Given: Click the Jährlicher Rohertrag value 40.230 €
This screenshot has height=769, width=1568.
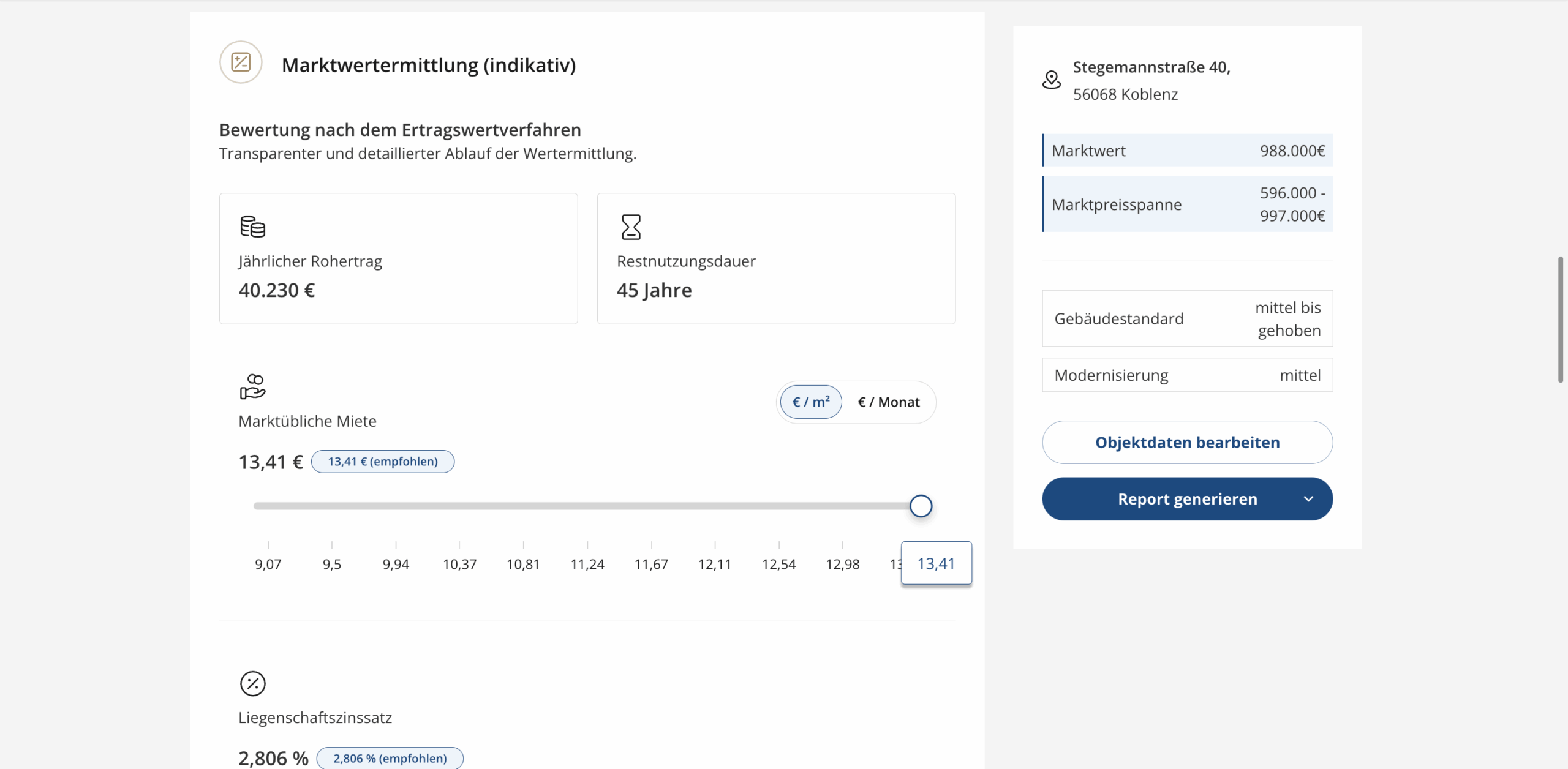Looking at the screenshot, I should [277, 290].
